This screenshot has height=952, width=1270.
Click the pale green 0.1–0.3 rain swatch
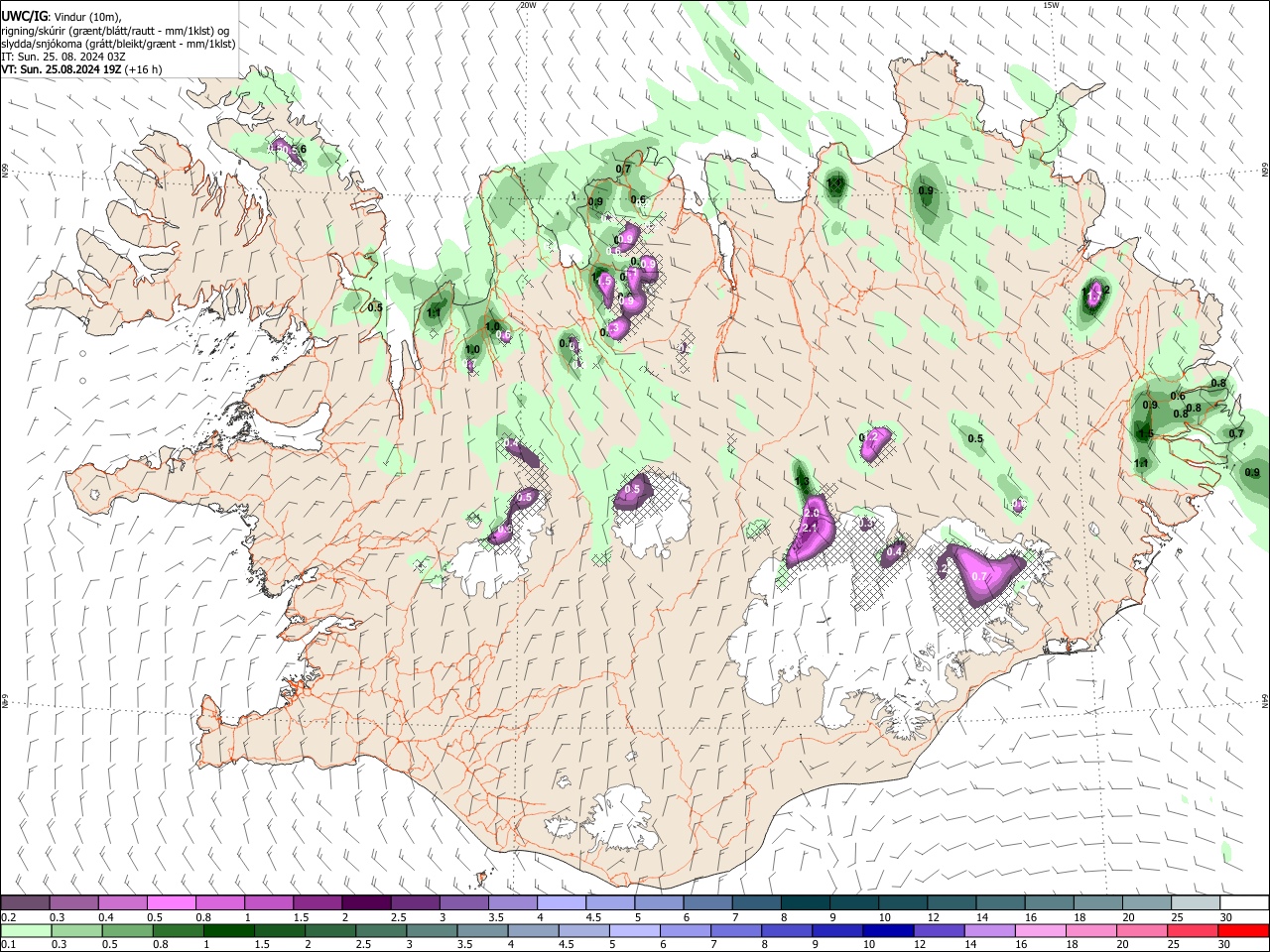[x=26, y=930]
